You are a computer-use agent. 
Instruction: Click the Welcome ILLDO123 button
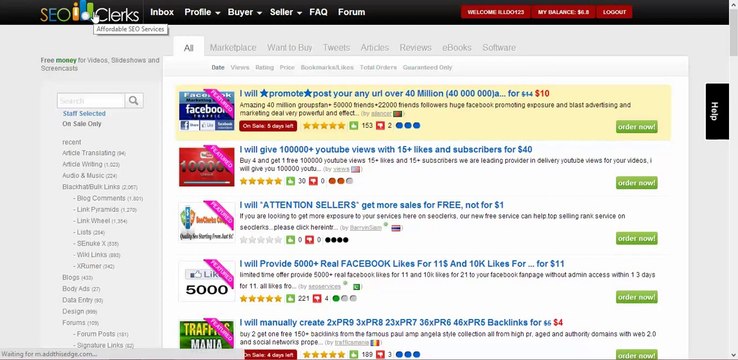(x=496, y=12)
